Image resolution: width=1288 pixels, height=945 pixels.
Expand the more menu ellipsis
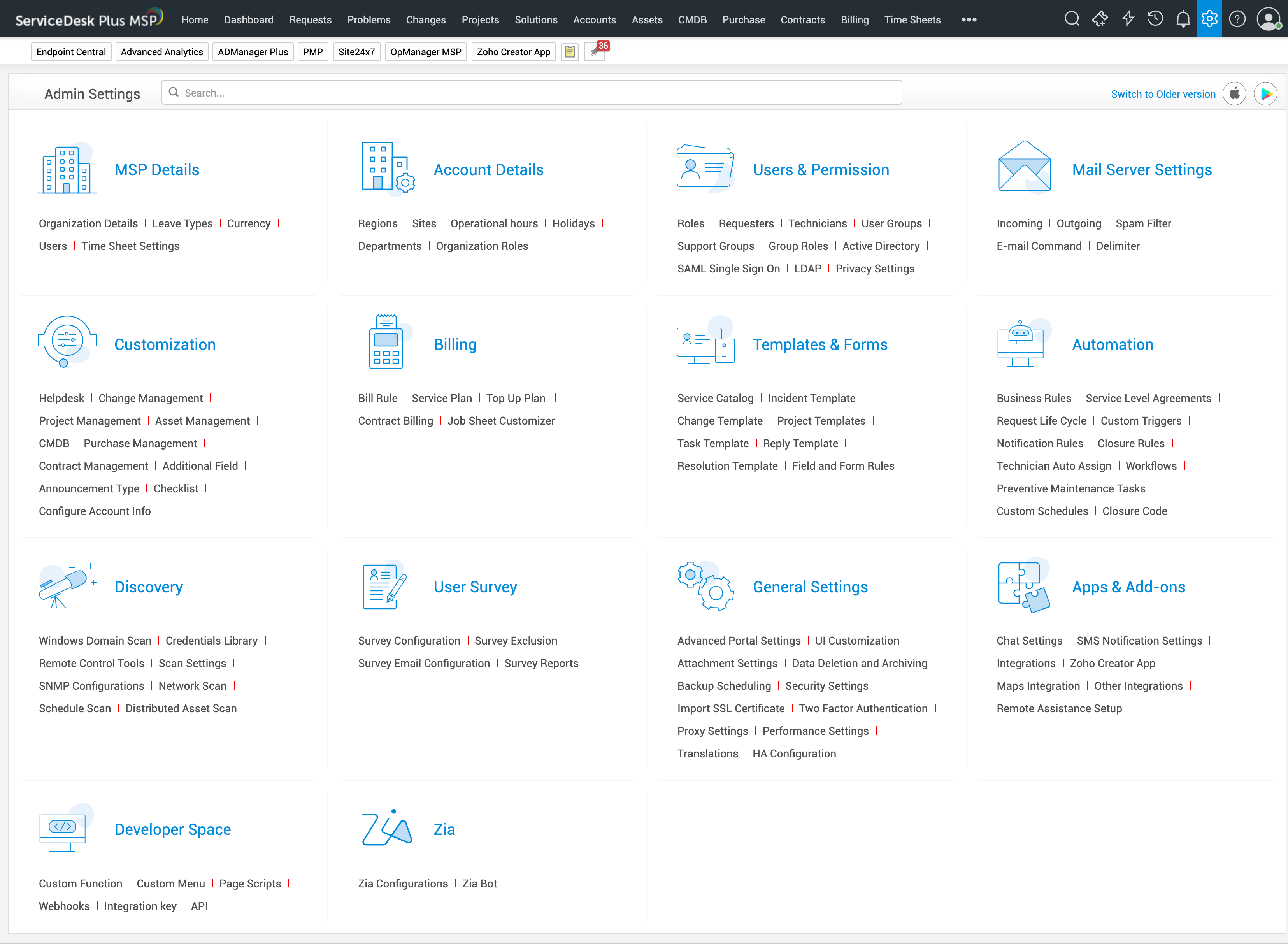(968, 19)
